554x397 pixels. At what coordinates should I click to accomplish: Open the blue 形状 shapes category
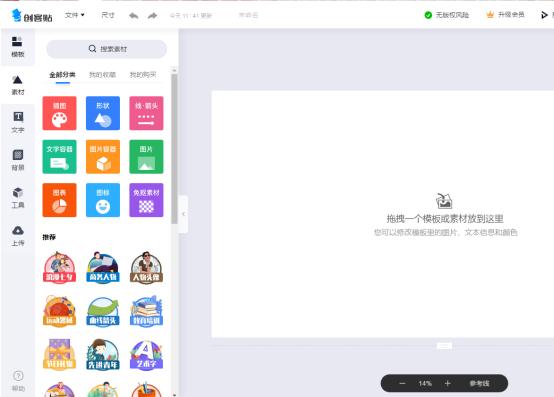(x=103, y=113)
